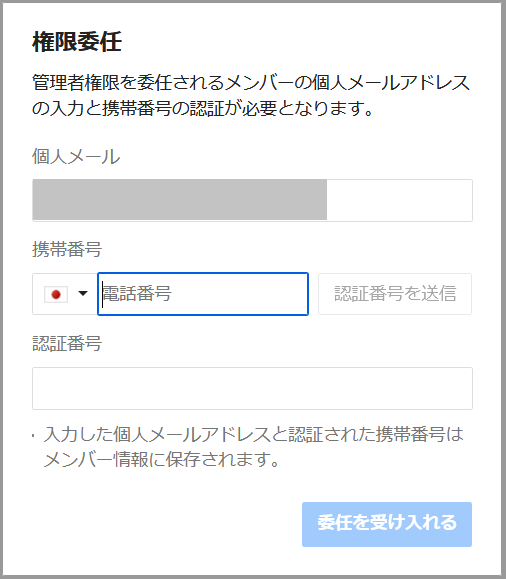The image size is (506, 579).
Task: Select the red circle on the flag selector
Action: tap(56, 294)
